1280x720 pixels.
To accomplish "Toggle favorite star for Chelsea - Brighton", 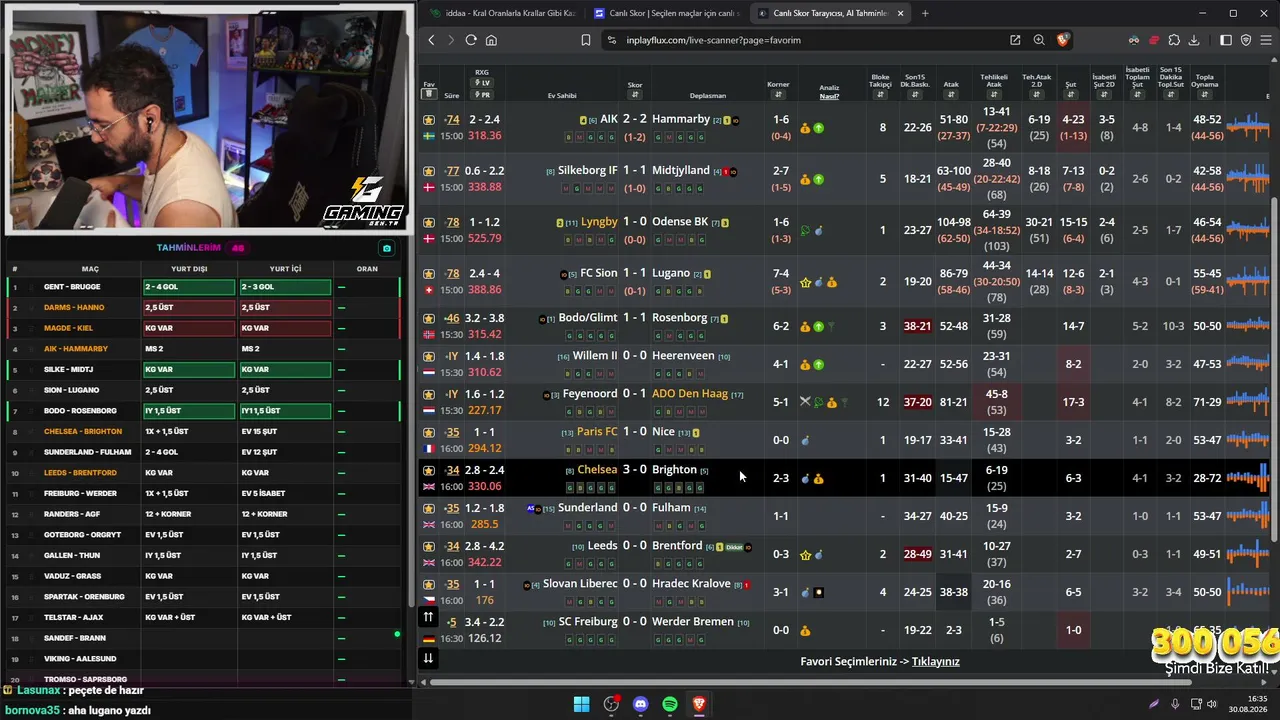I will click(x=429, y=470).
